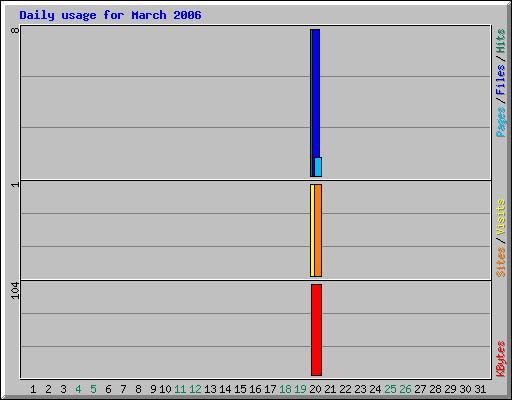Click day label '29' on x-axis

tap(450, 389)
